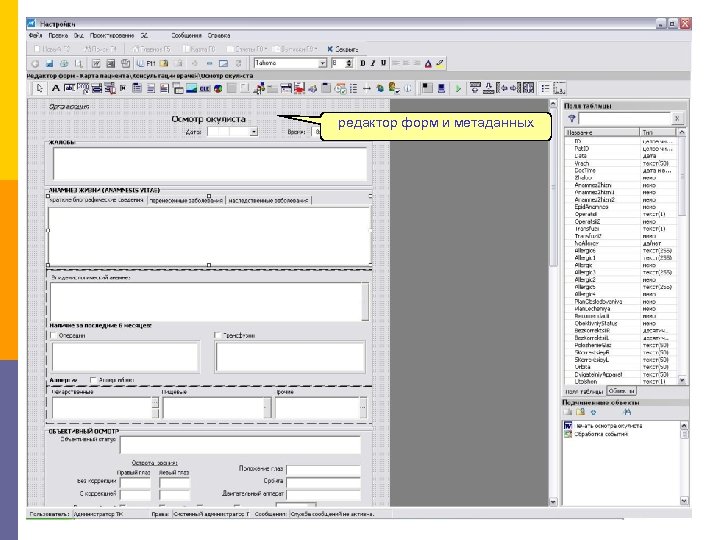The height and width of the screenshot is (540, 720).
Task: Click the font size stepper arrows
Action: (349, 63)
